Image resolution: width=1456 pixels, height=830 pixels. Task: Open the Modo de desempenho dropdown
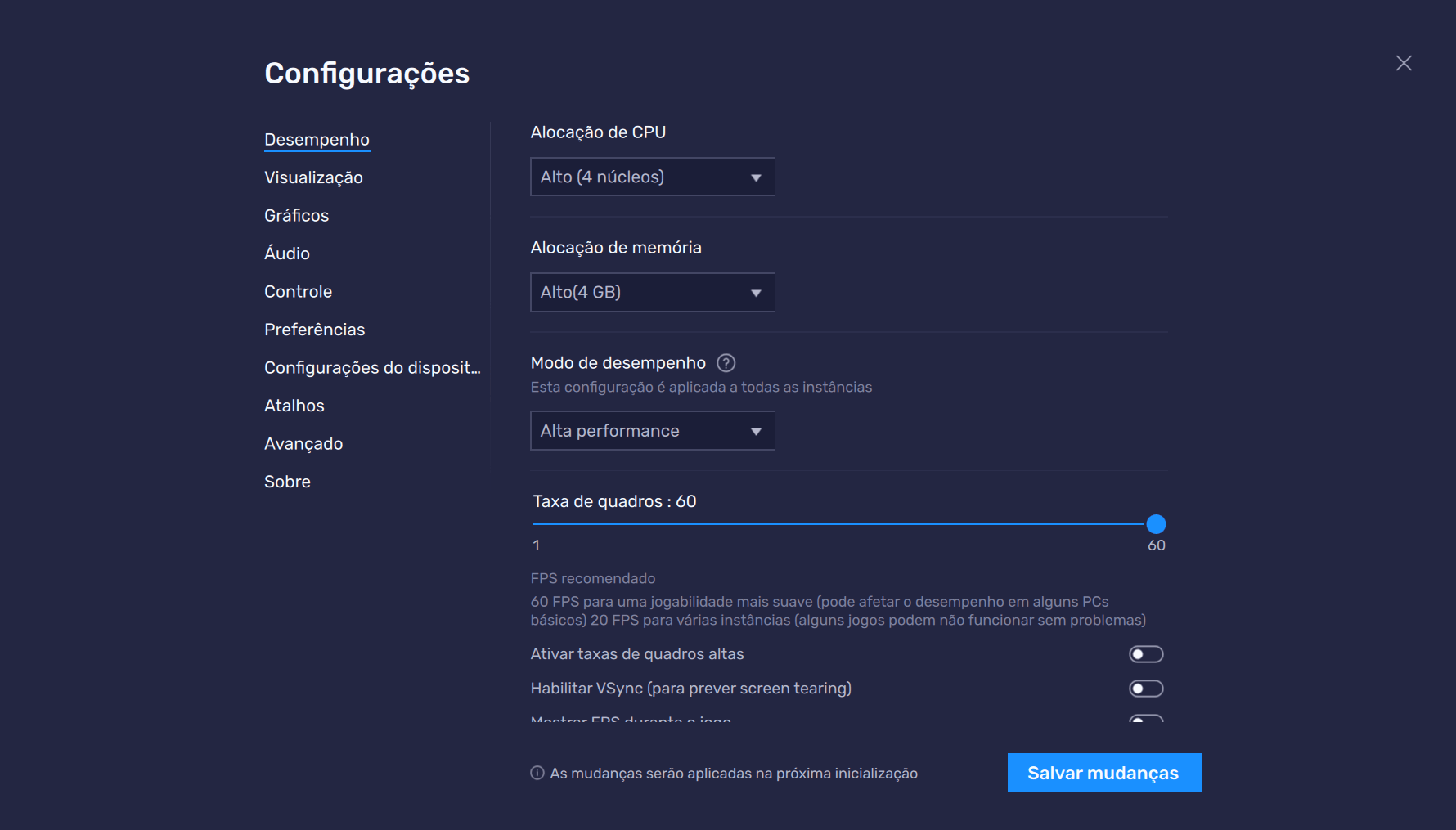652,431
